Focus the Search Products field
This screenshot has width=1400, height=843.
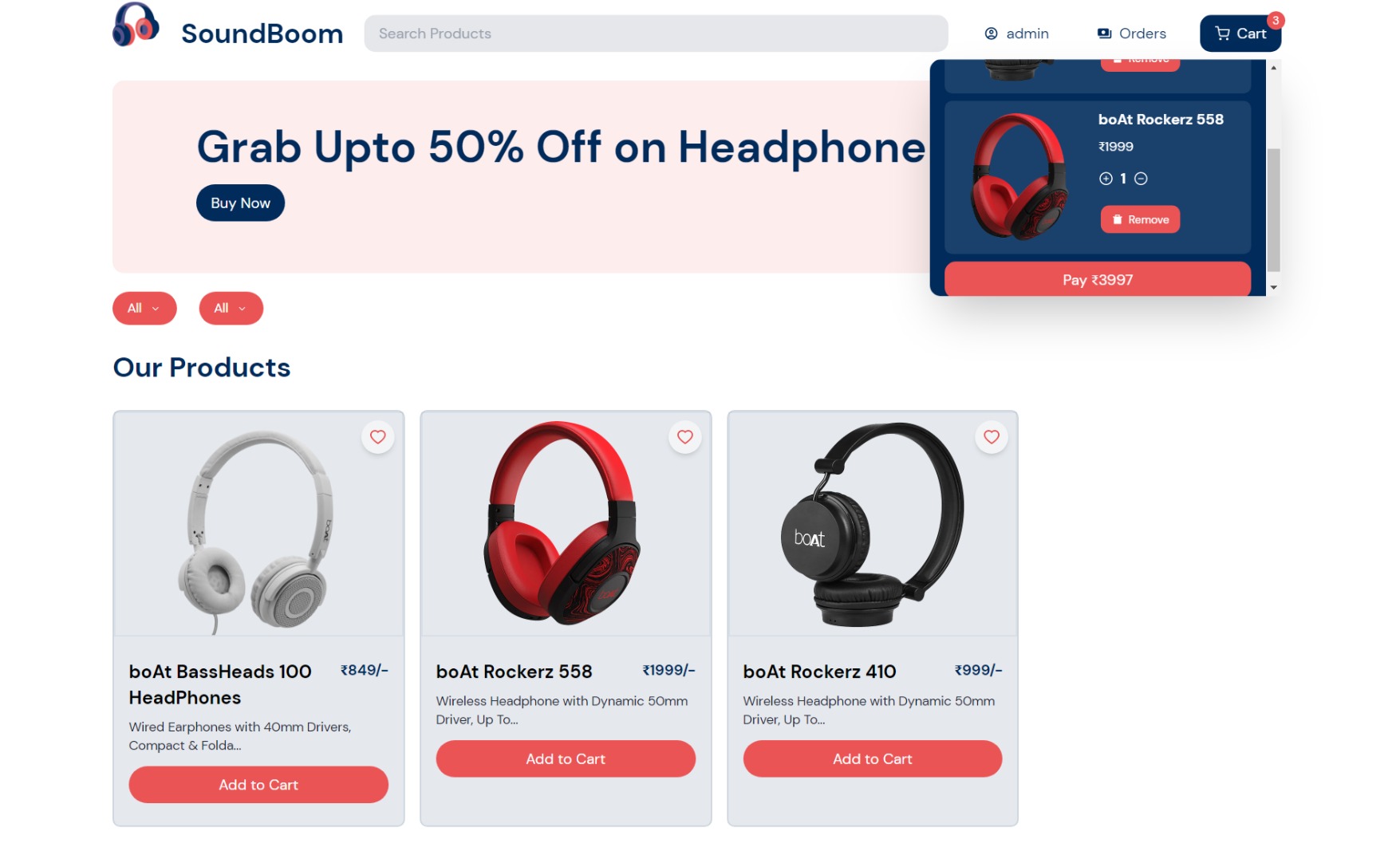tap(656, 33)
